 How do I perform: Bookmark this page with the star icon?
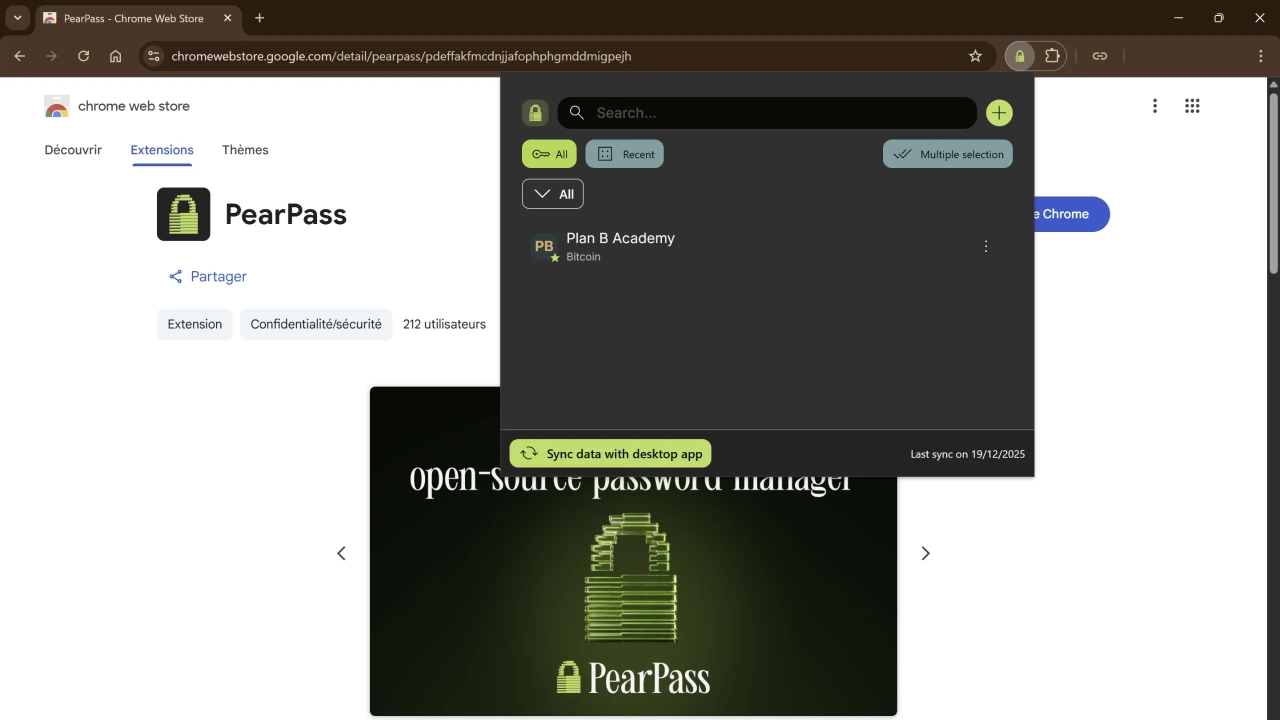click(x=975, y=56)
